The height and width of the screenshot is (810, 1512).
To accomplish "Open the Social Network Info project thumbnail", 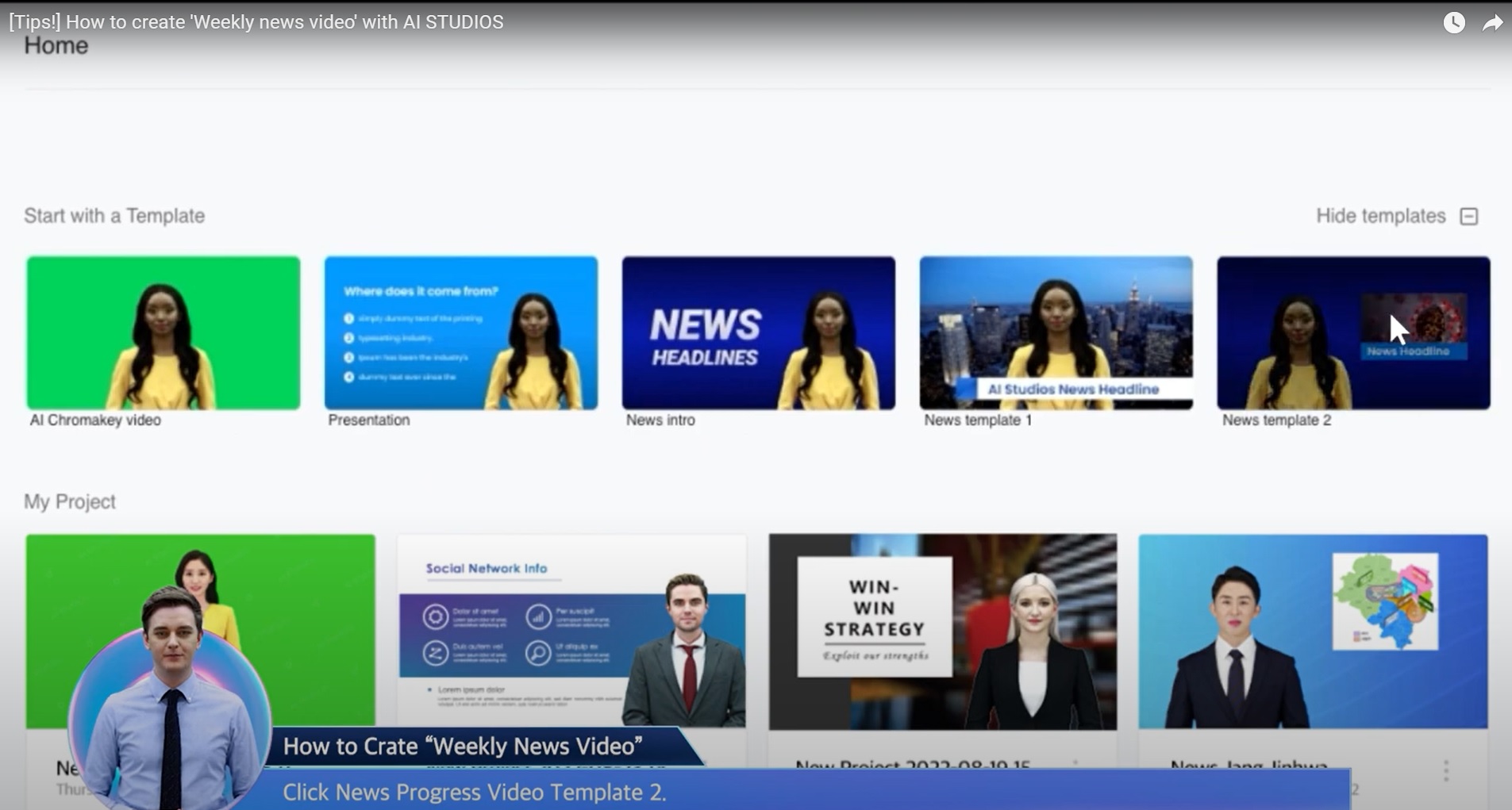I will pyautogui.click(x=571, y=631).
